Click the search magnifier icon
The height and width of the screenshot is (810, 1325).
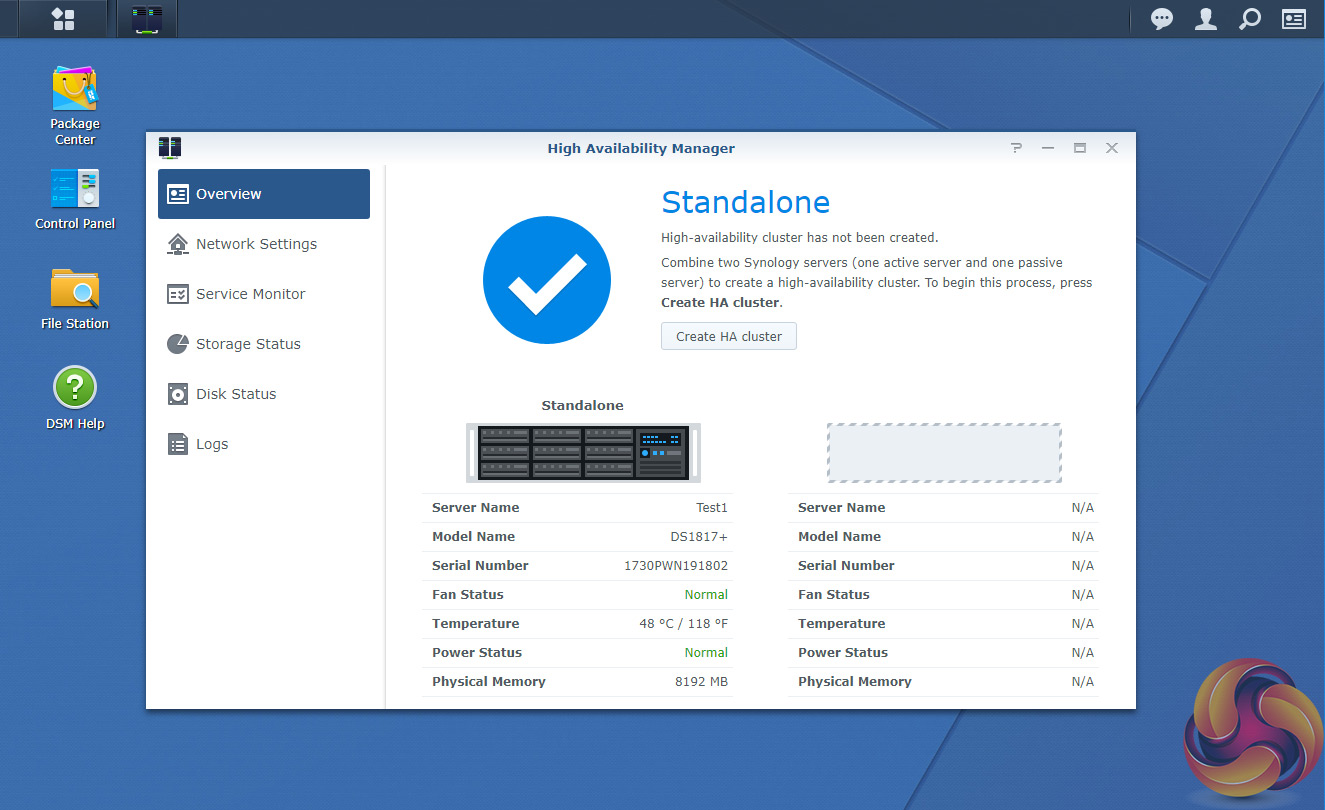pyautogui.click(x=1250, y=19)
